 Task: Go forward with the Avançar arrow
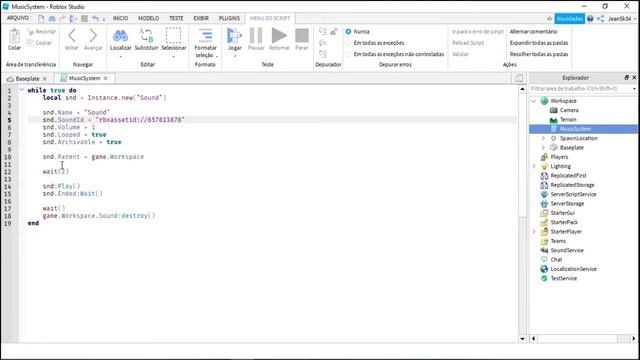click(93, 36)
